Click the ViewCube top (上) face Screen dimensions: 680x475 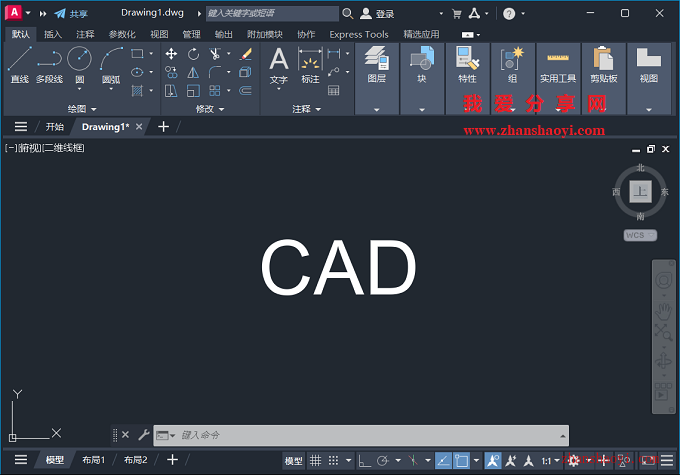coord(641,191)
